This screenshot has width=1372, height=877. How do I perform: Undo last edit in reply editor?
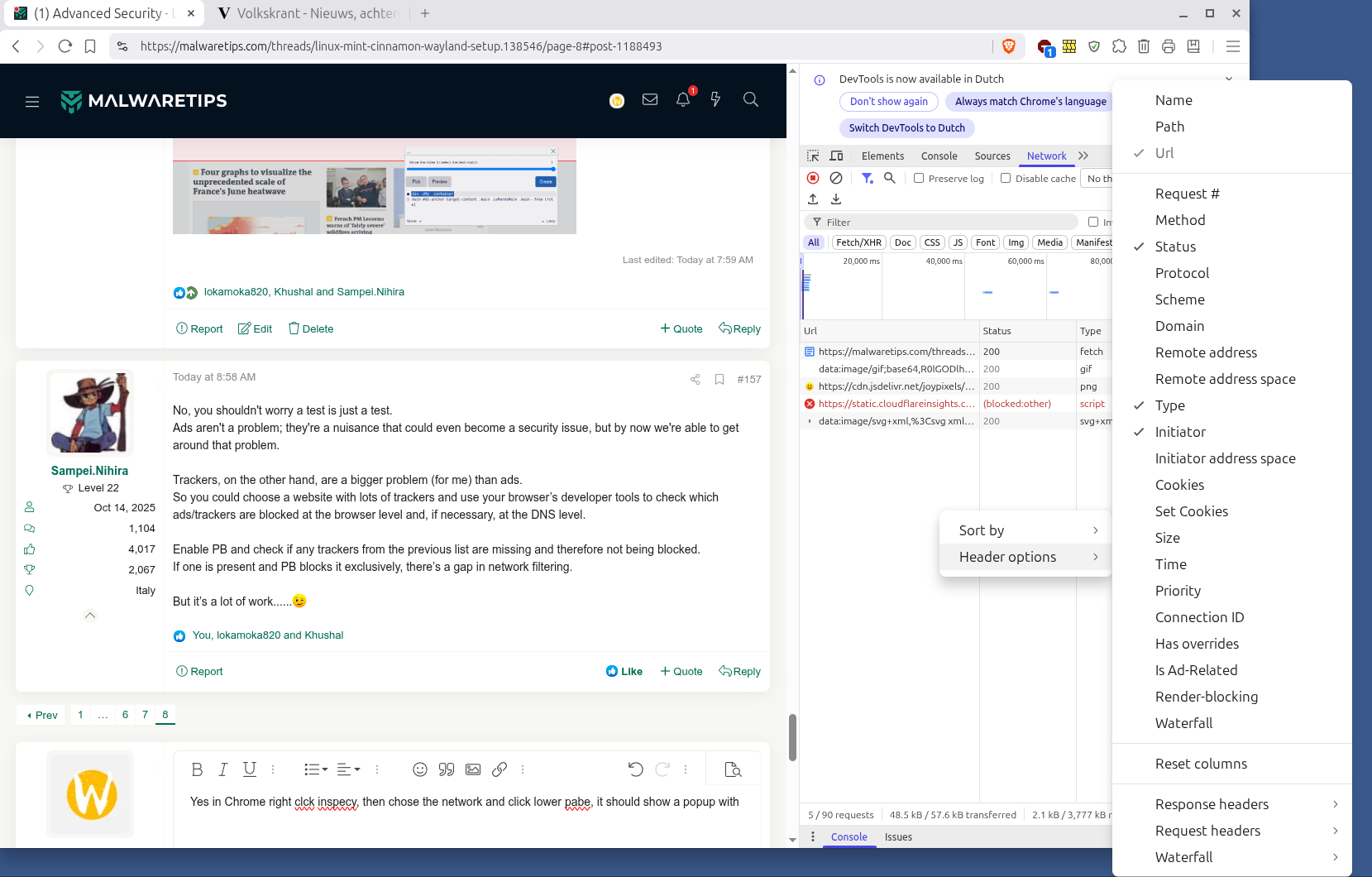635,769
